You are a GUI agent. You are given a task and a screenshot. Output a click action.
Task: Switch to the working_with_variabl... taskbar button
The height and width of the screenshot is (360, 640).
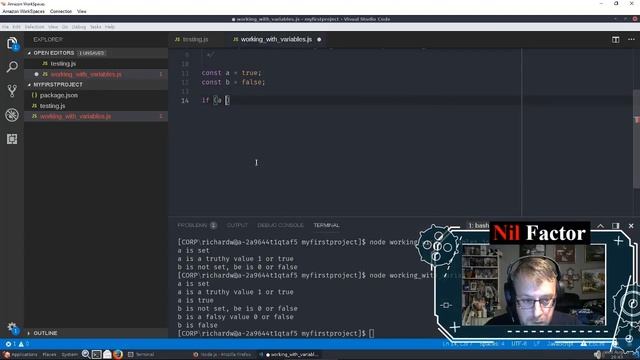[x=289, y=355]
